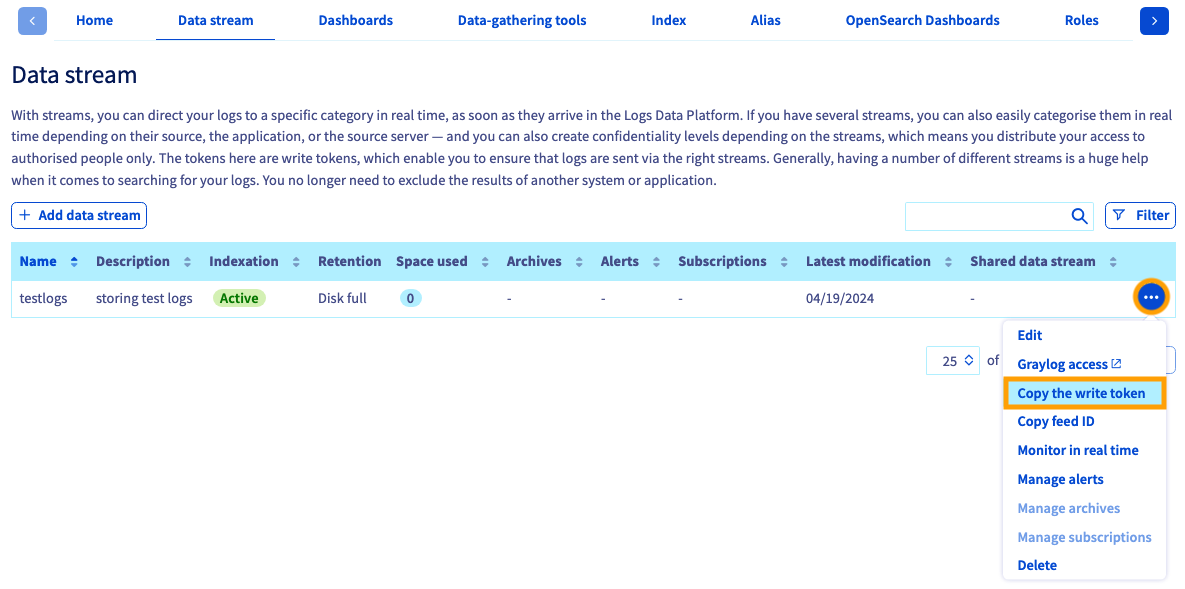
Task: Select Delete from the actions menu
Action: 1037,566
